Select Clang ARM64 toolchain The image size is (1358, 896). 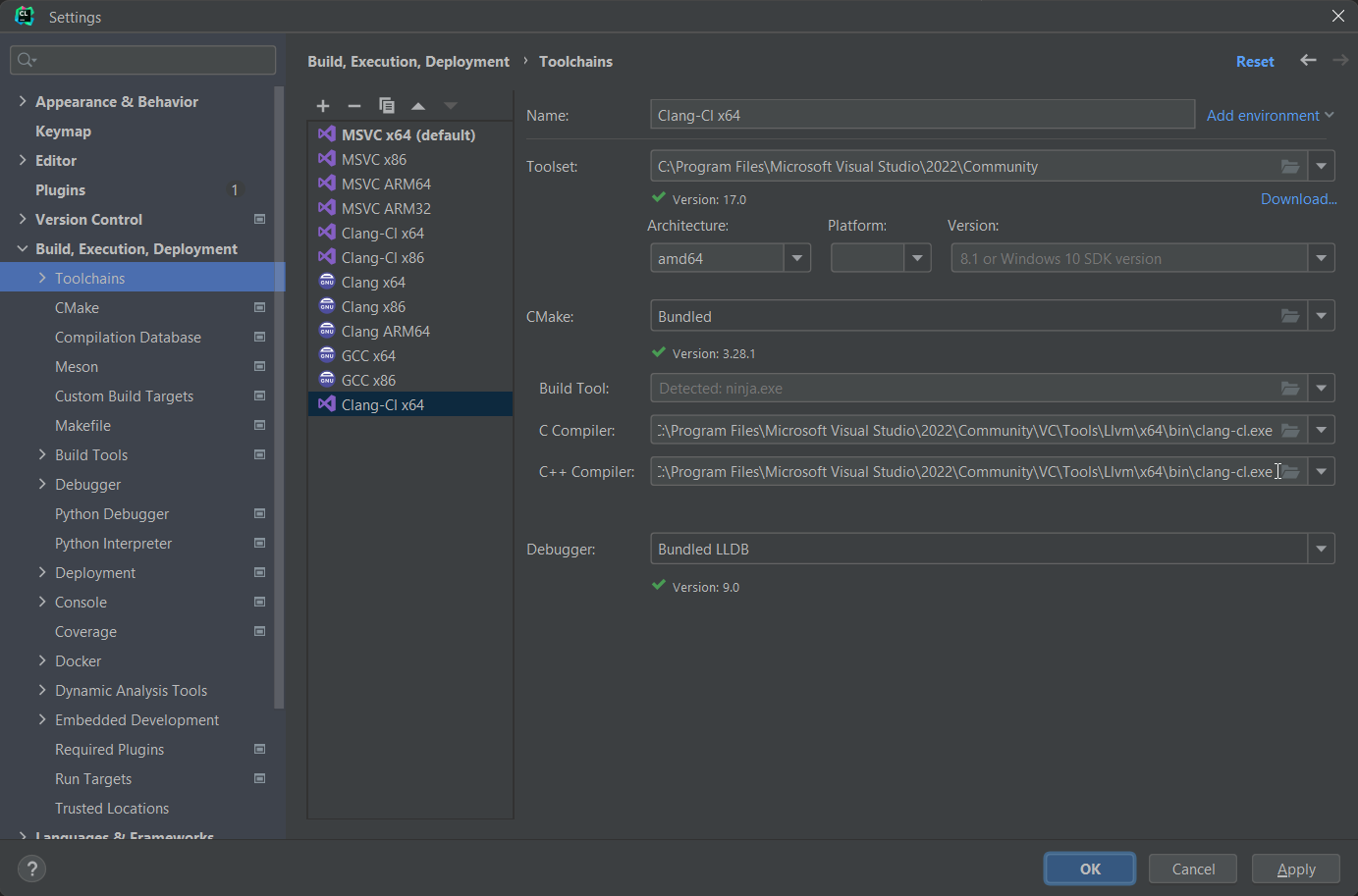click(x=410, y=331)
